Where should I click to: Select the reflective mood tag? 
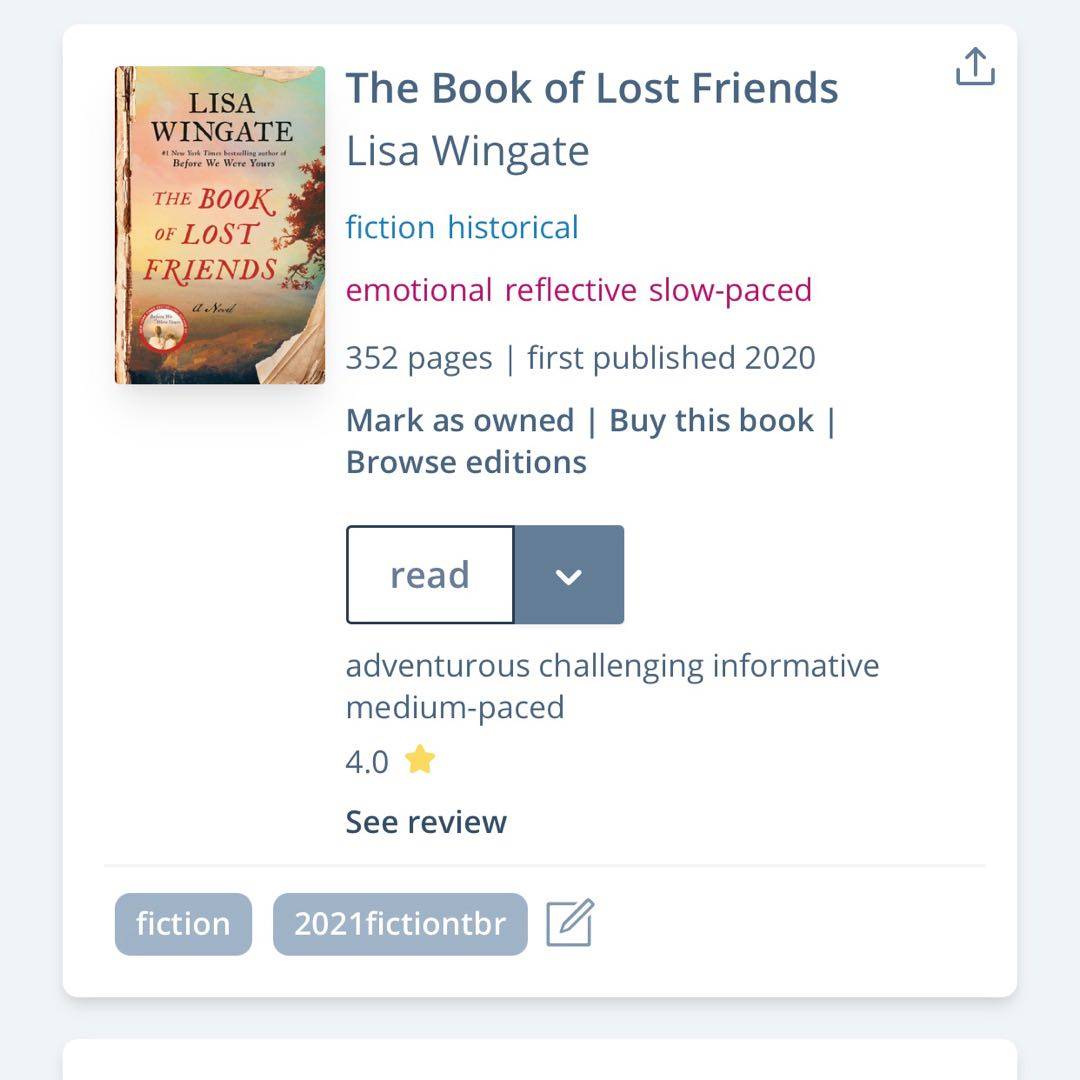[570, 290]
